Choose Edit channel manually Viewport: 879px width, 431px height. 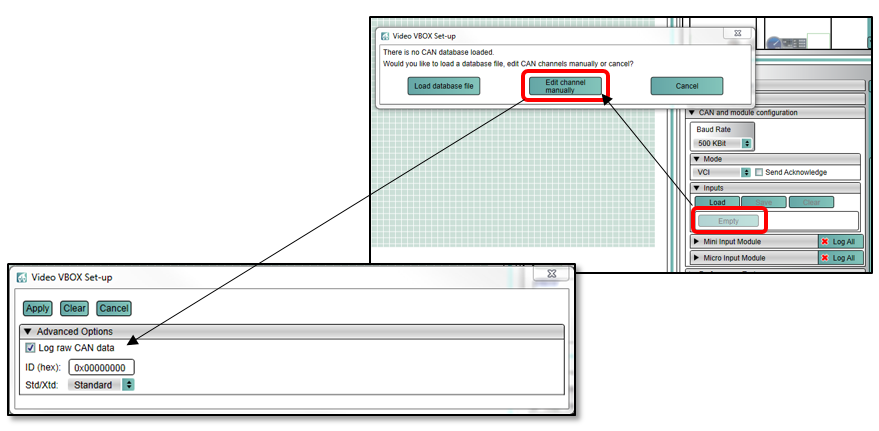click(x=566, y=86)
